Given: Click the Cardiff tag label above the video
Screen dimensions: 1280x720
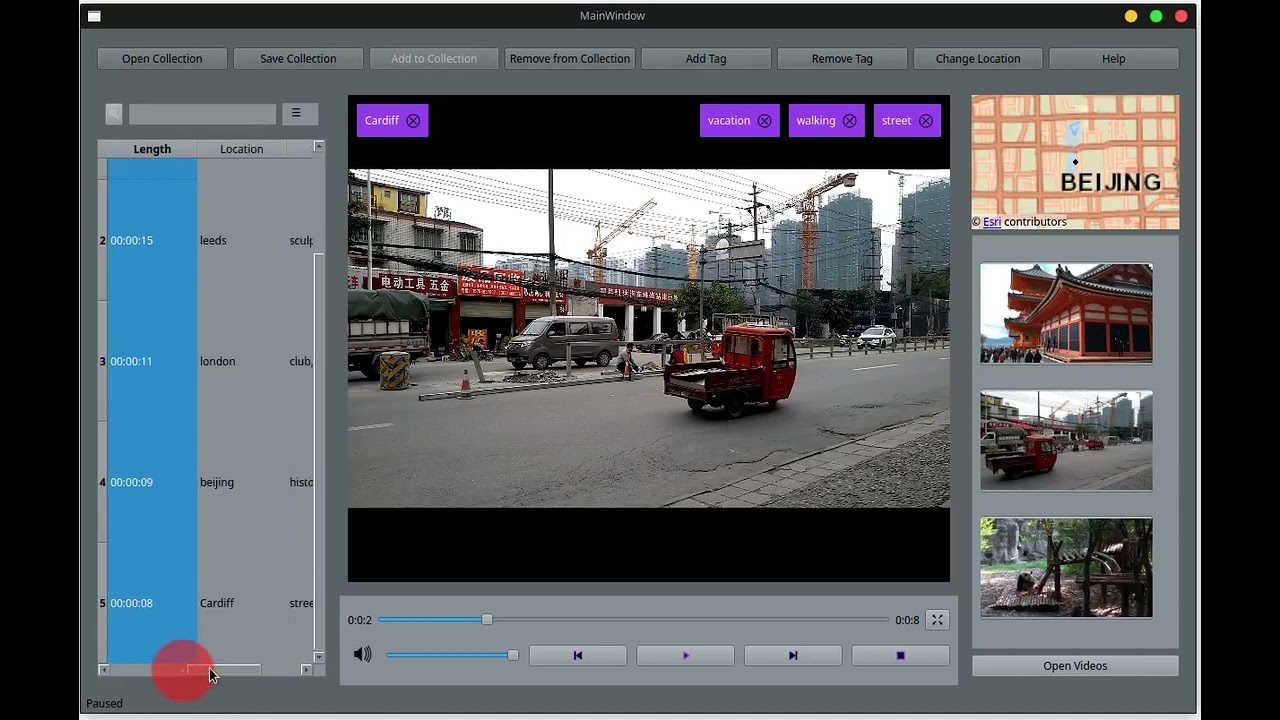Looking at the screenshot, I should click(382, 121).
